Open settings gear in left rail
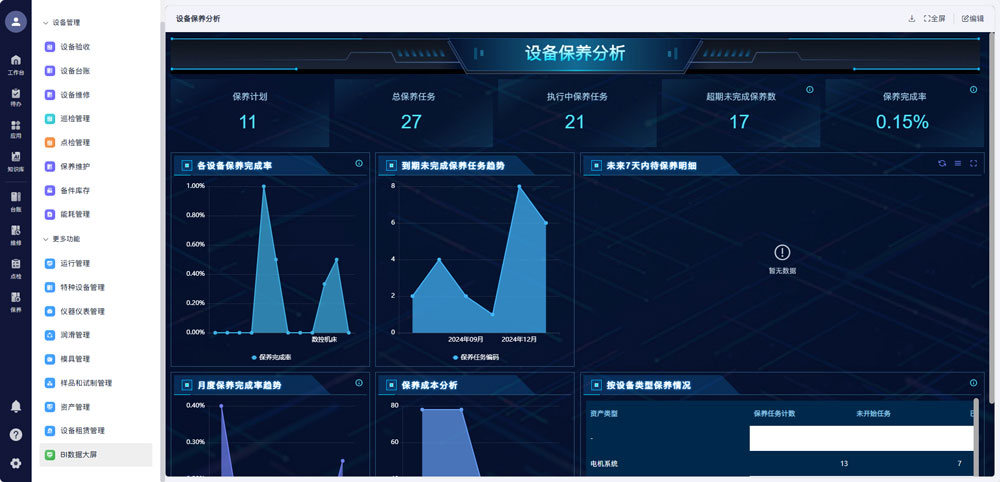1000x482 pixels. tap(16, 463)
